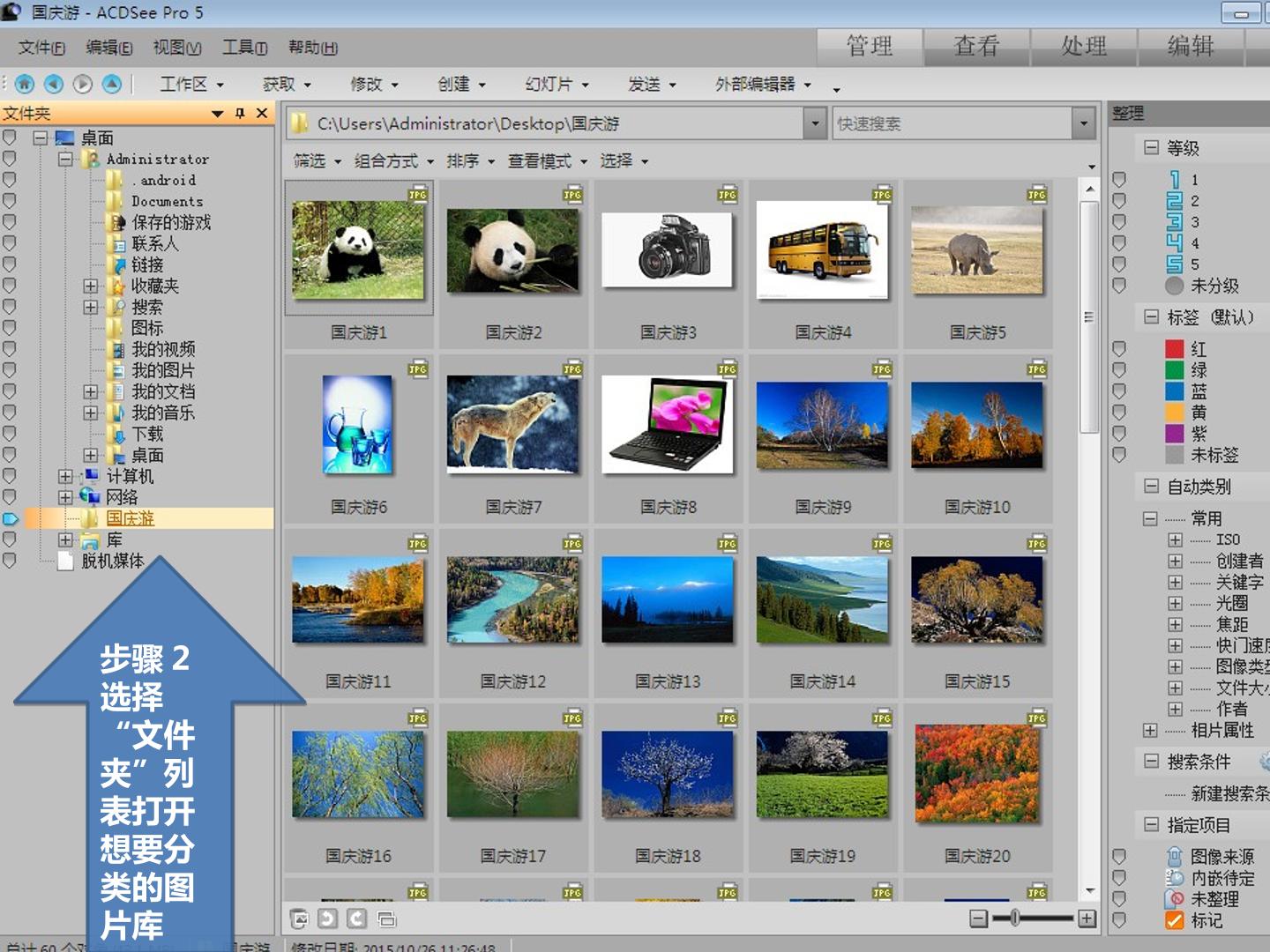Click the 图像来源 icon in 指定项目
The image size is (1270, 952).
(x=1175, y=857)
